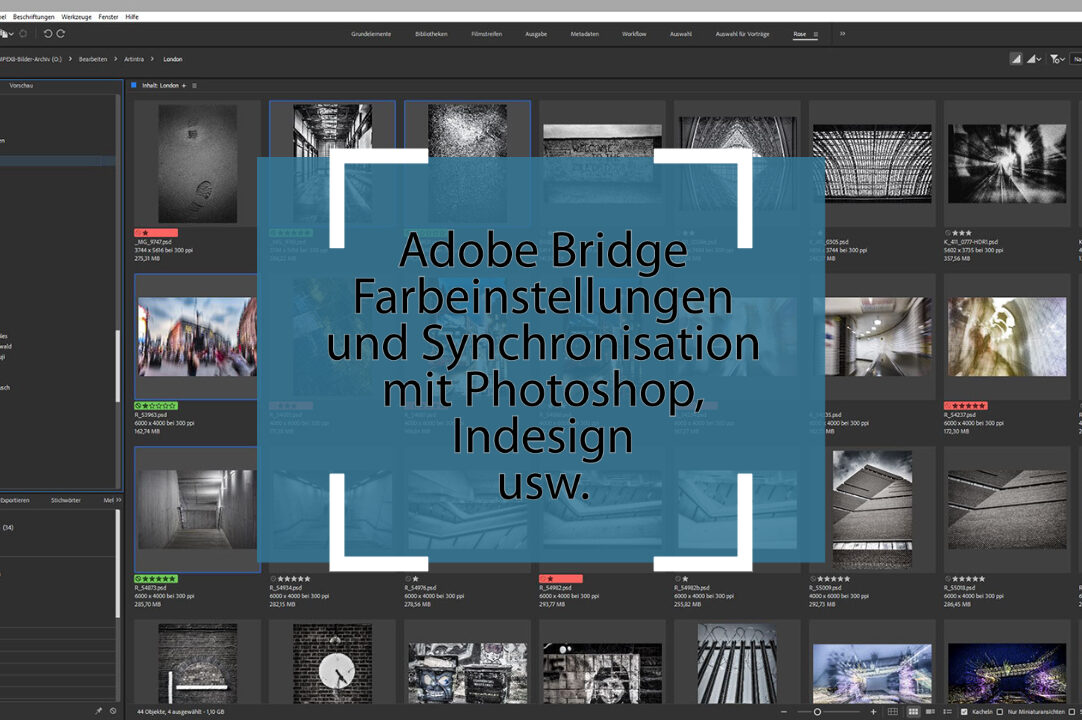Toggle the Kacheln checkbox
This screenshot has width=1082, height=720.
click(x=964, y=712)
